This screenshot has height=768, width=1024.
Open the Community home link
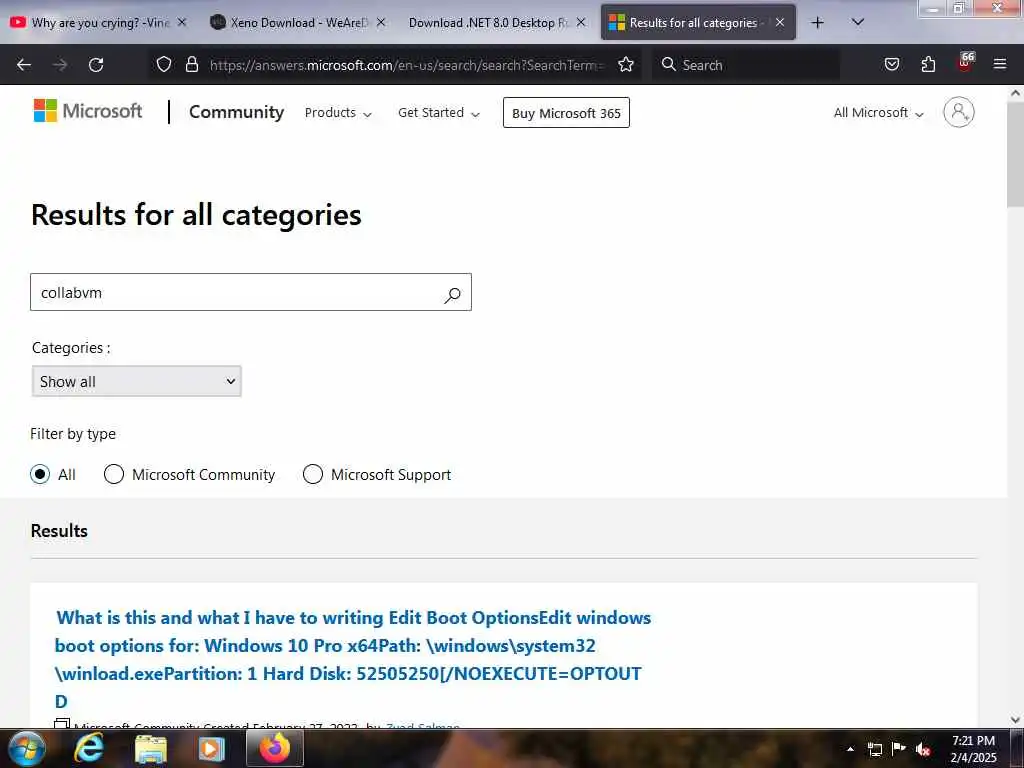point(236,112)
